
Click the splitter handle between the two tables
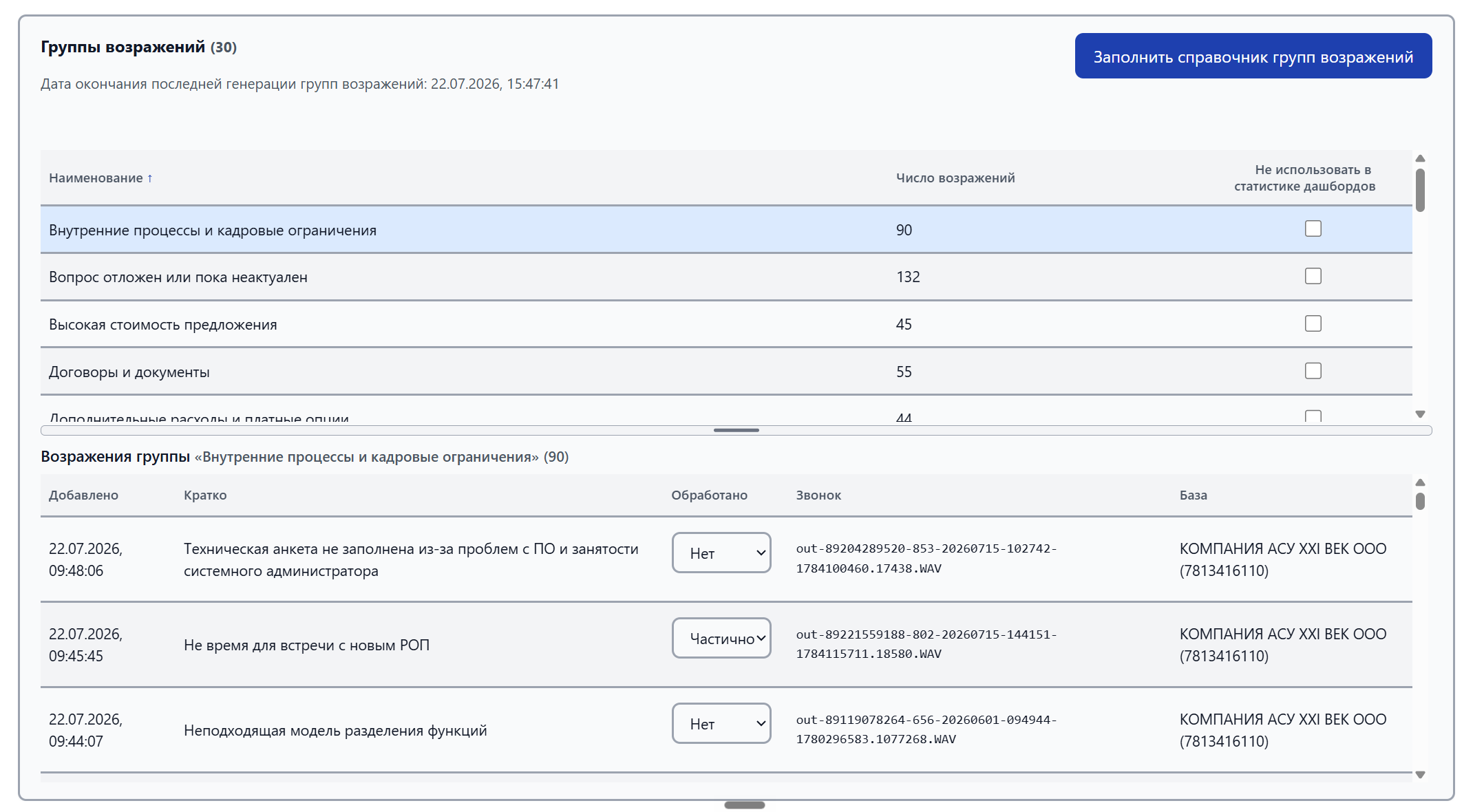click(x=736, y=430)
